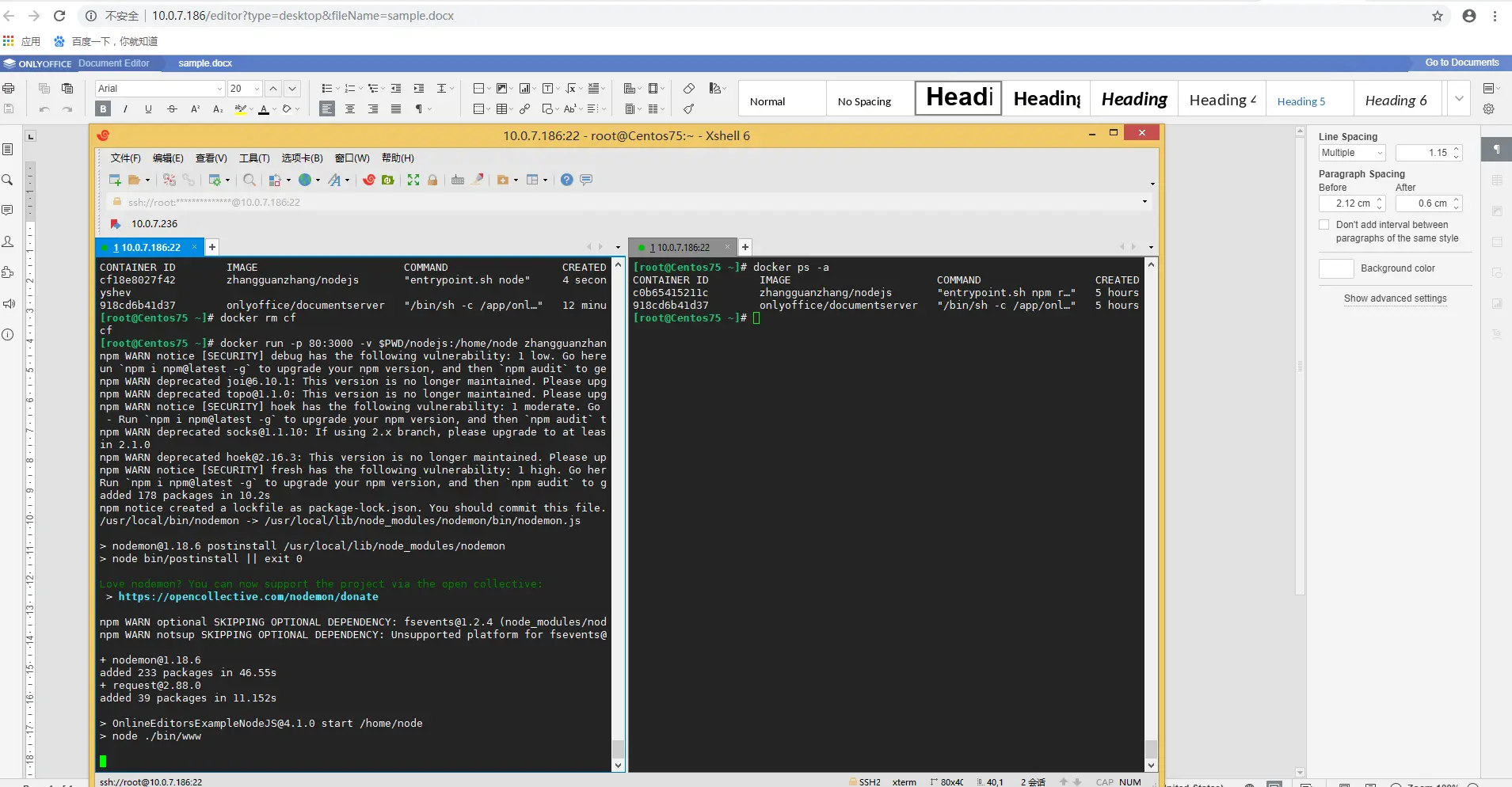Open the Search panel in left sidebar
Viewport: 1512px width, 787px height.
point(8,181)
